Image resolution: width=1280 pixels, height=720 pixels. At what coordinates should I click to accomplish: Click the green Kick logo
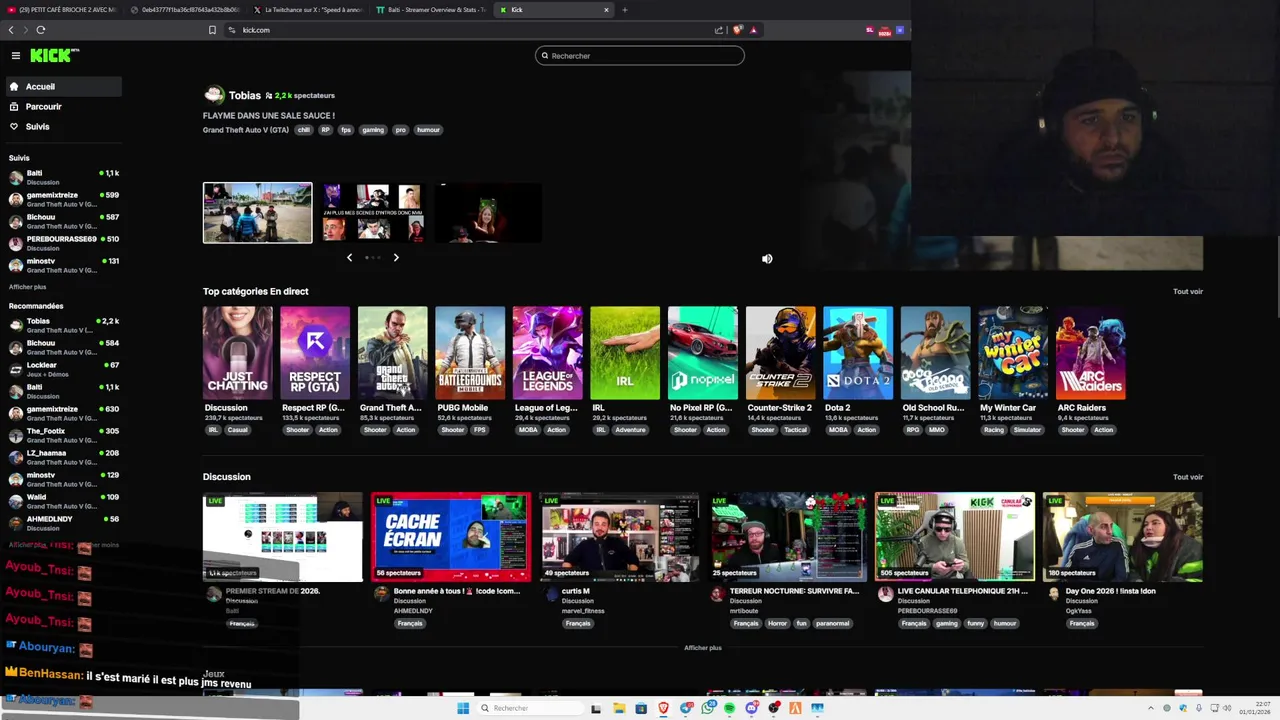[50, 56]
